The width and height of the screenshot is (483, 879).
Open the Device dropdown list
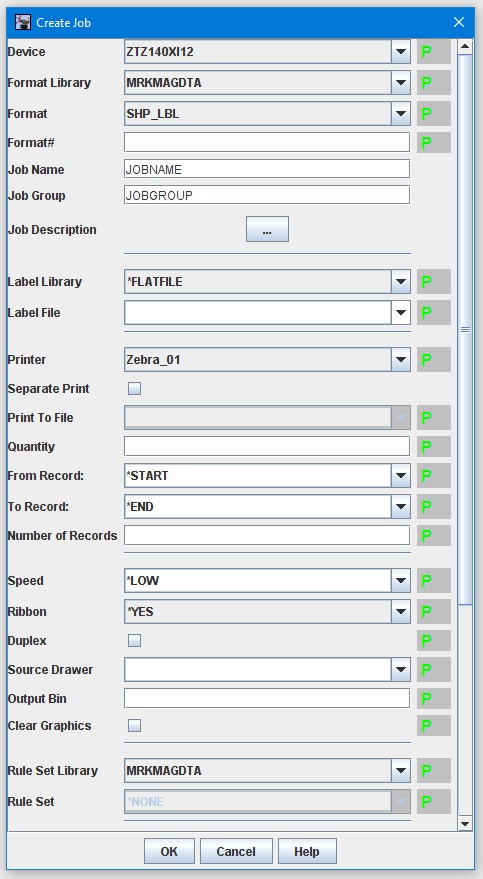click(400, 52)
